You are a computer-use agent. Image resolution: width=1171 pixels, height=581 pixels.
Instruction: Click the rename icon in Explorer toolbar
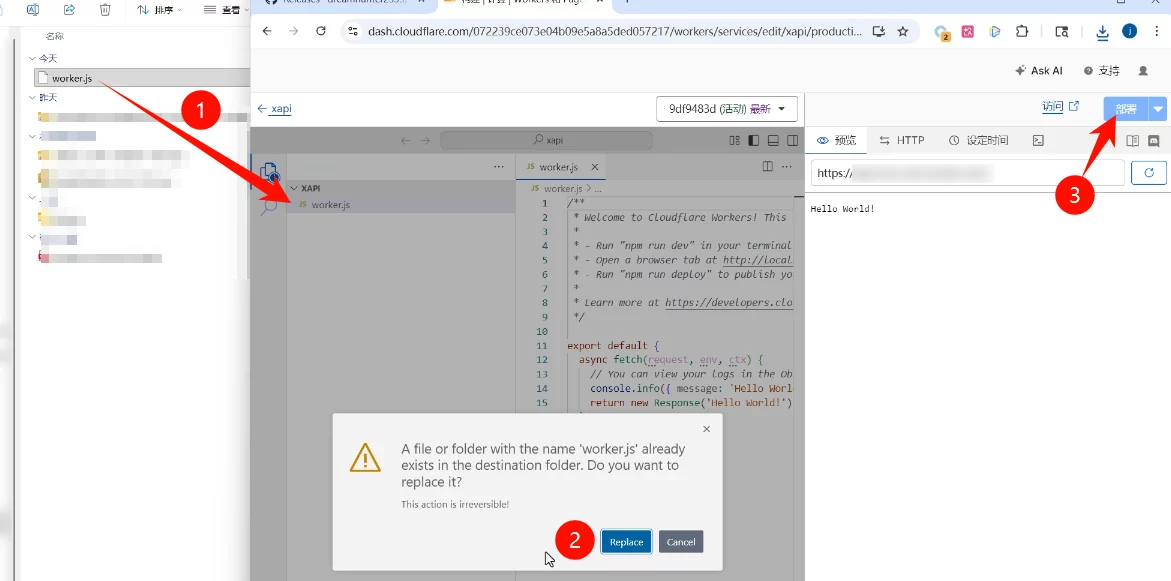point(33,10)
